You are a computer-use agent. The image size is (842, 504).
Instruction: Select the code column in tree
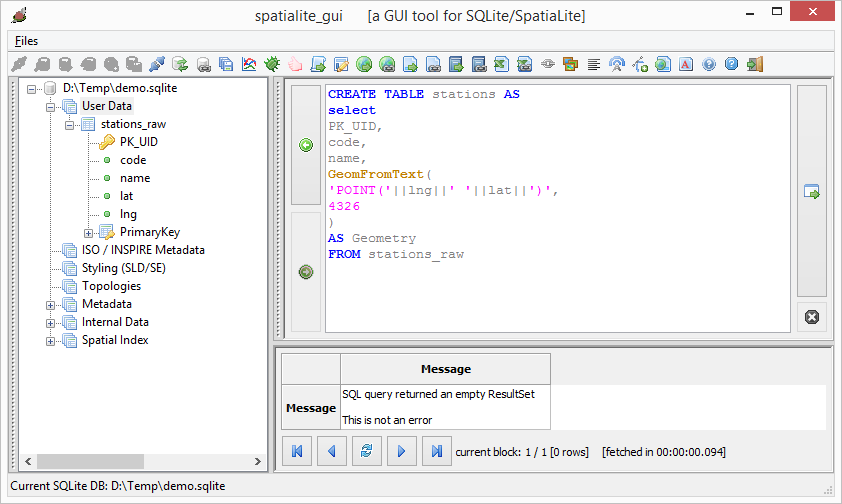133,160
